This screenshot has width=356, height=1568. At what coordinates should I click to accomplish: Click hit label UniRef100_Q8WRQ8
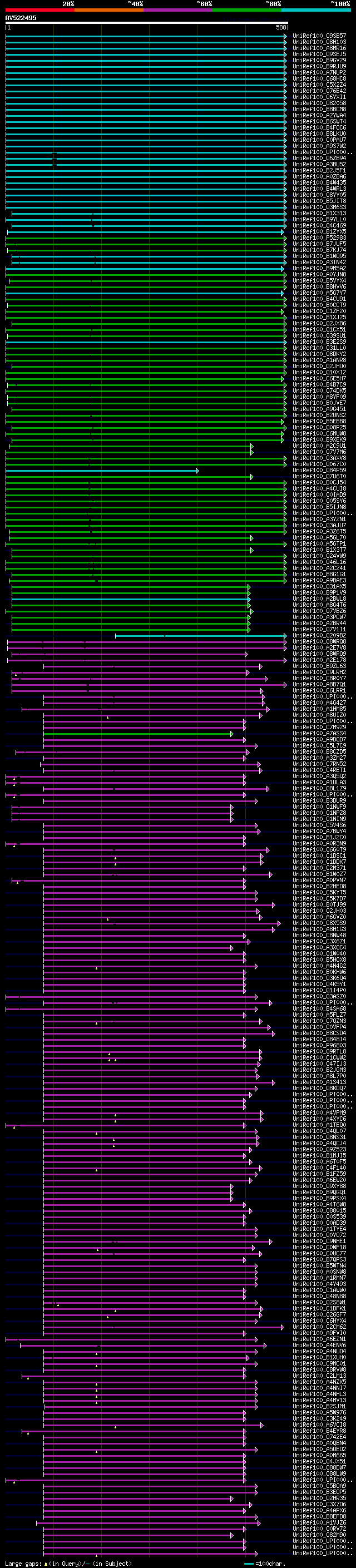[319, 641]
